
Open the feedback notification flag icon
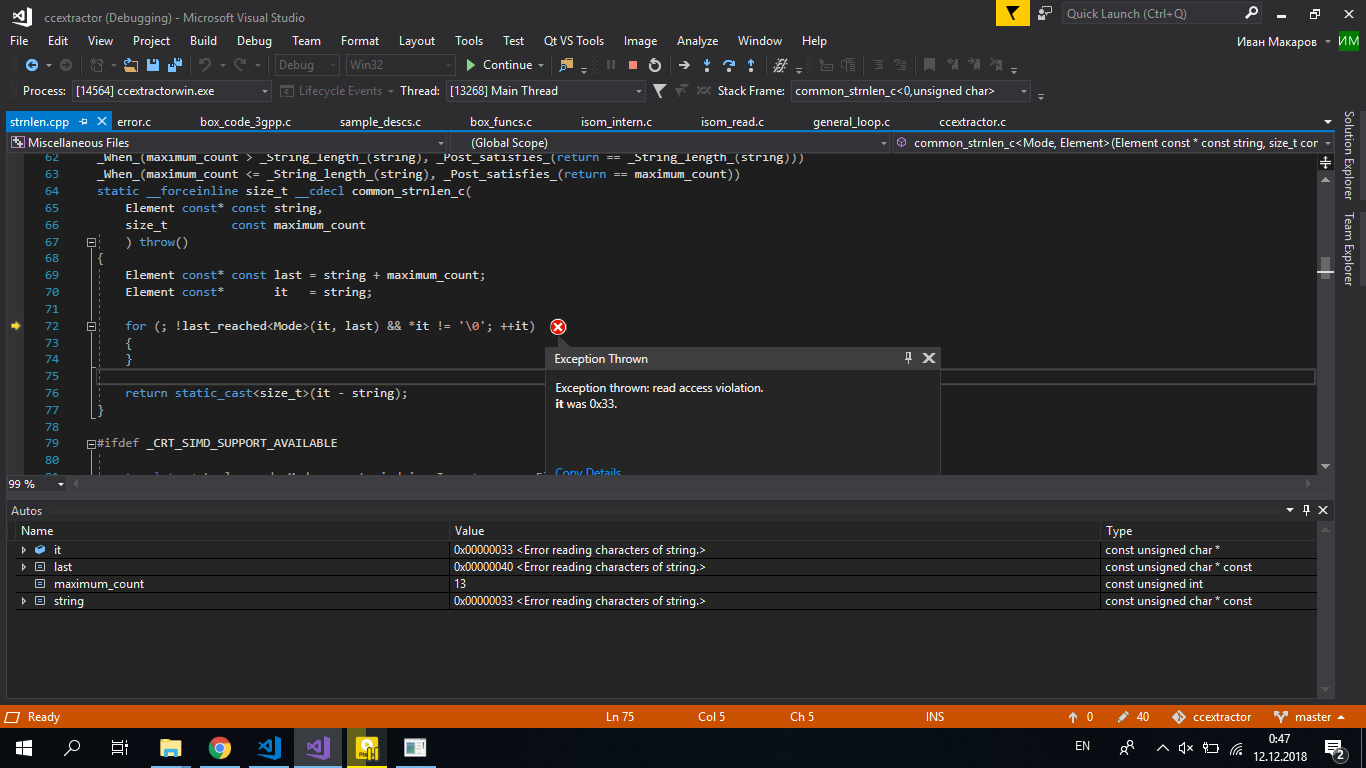(1012, 13)
